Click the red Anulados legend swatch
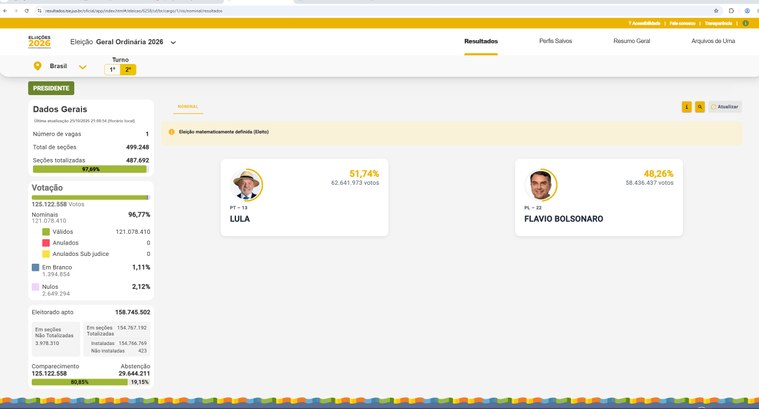This screenshot has height=409, width=759. 46,242
